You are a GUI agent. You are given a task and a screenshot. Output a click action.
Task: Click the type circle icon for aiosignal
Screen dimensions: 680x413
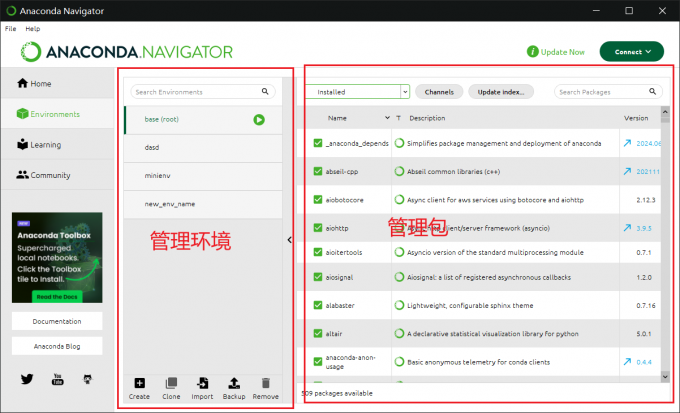pyautogui.click(x=399, y=277)
